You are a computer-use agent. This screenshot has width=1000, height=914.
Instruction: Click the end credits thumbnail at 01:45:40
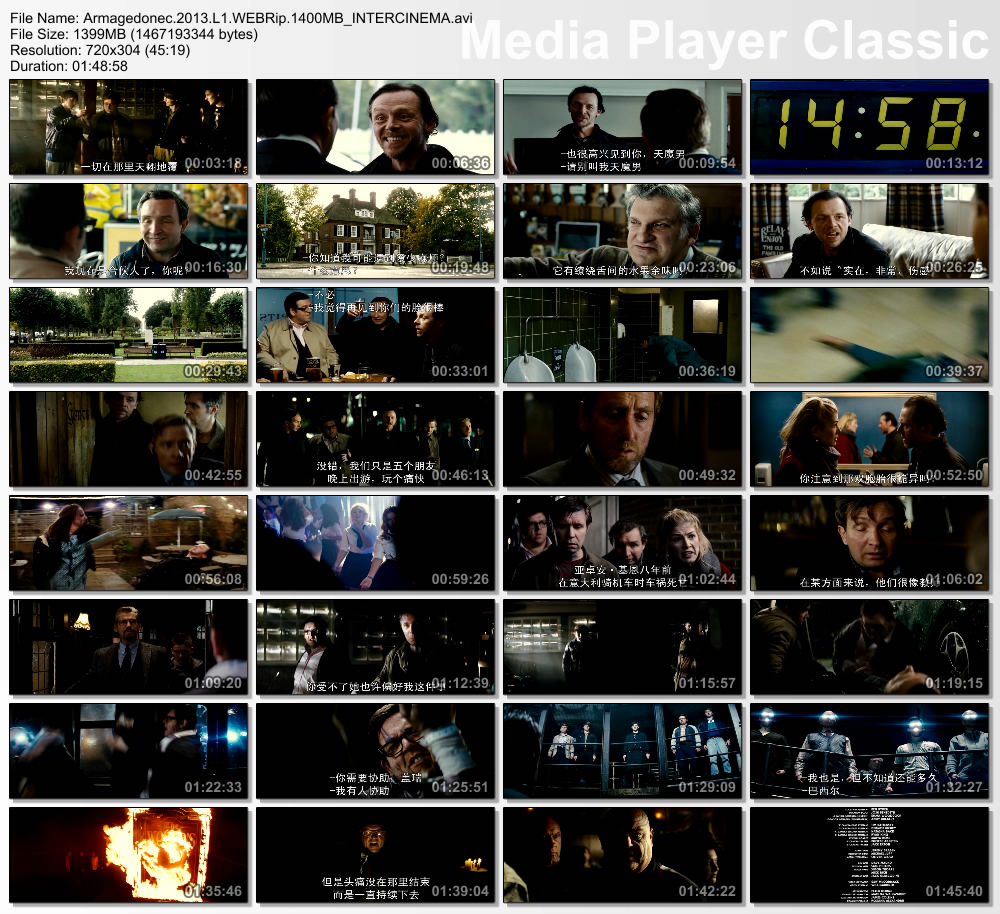(x=869, y=855)
